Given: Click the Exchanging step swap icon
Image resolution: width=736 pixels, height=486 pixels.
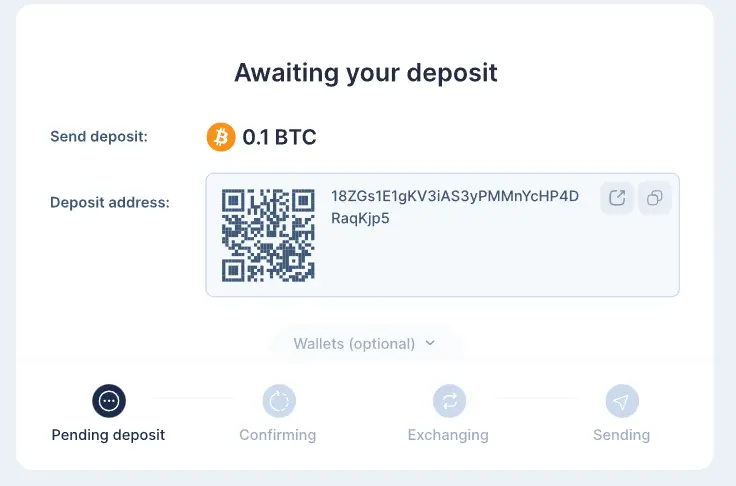Looking at the screenshot, I should coord(449,401).
